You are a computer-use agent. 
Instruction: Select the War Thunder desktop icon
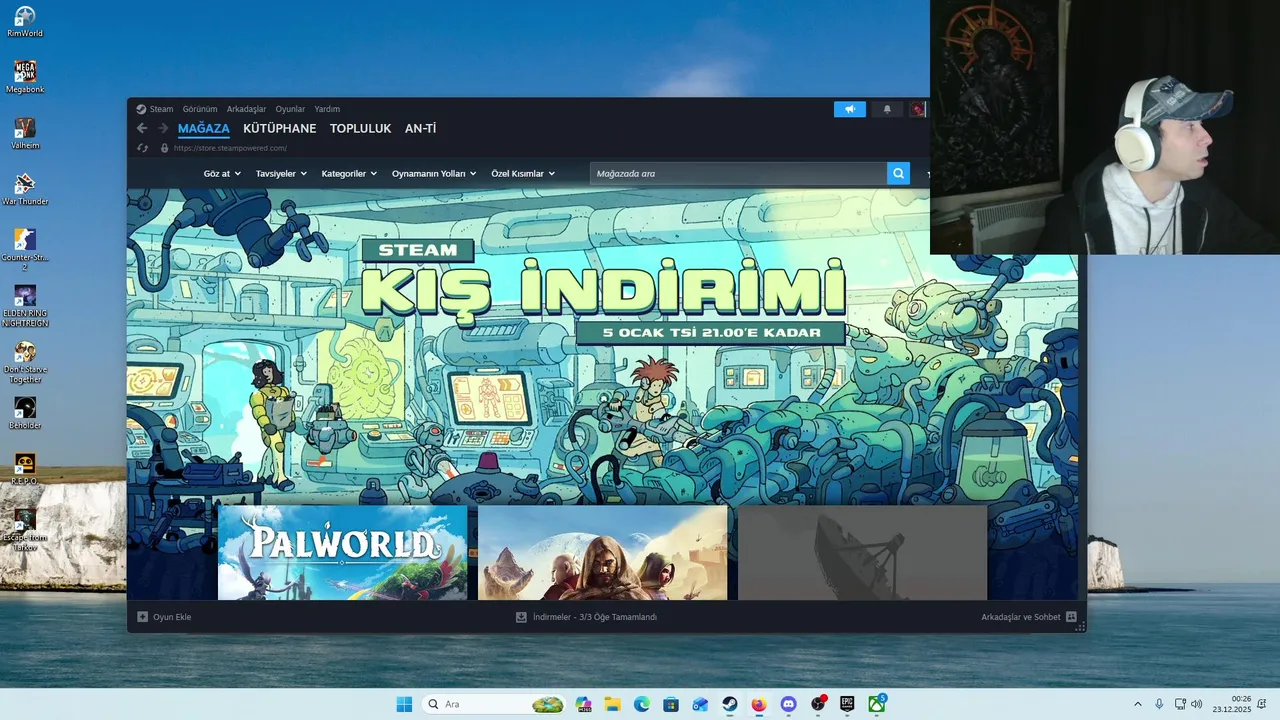25,190
